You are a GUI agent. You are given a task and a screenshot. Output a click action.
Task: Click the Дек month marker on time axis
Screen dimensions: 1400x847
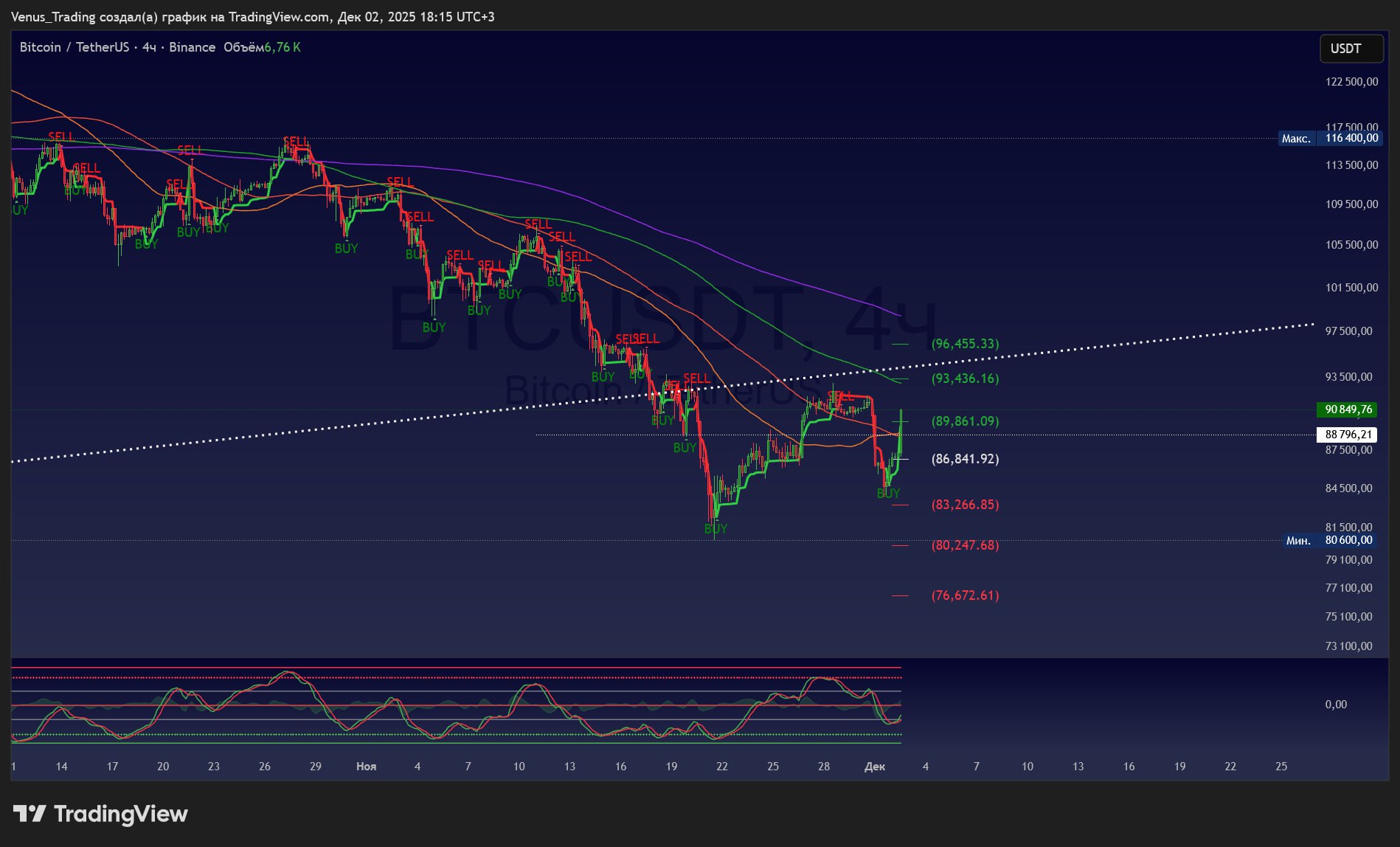tap(874, 767)
